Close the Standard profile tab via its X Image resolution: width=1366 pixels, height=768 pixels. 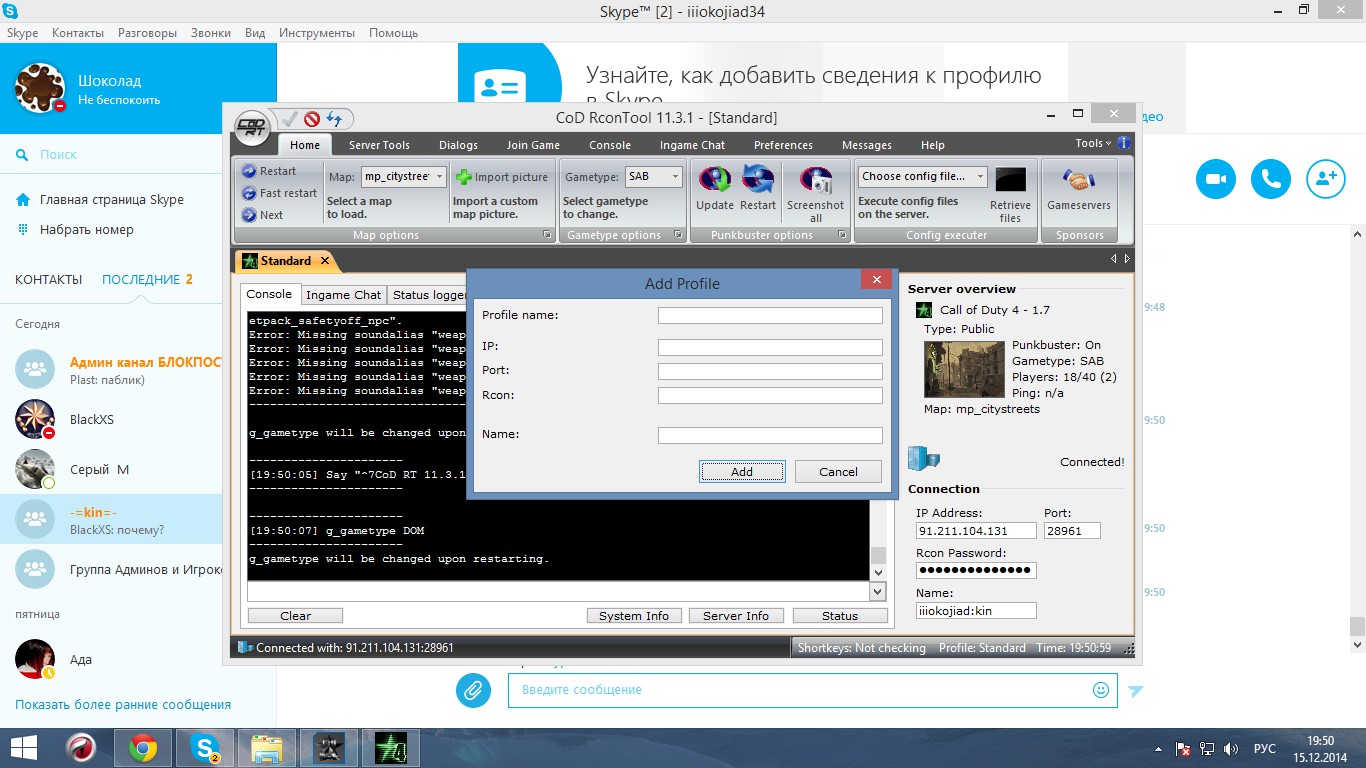tap(323, 261)
